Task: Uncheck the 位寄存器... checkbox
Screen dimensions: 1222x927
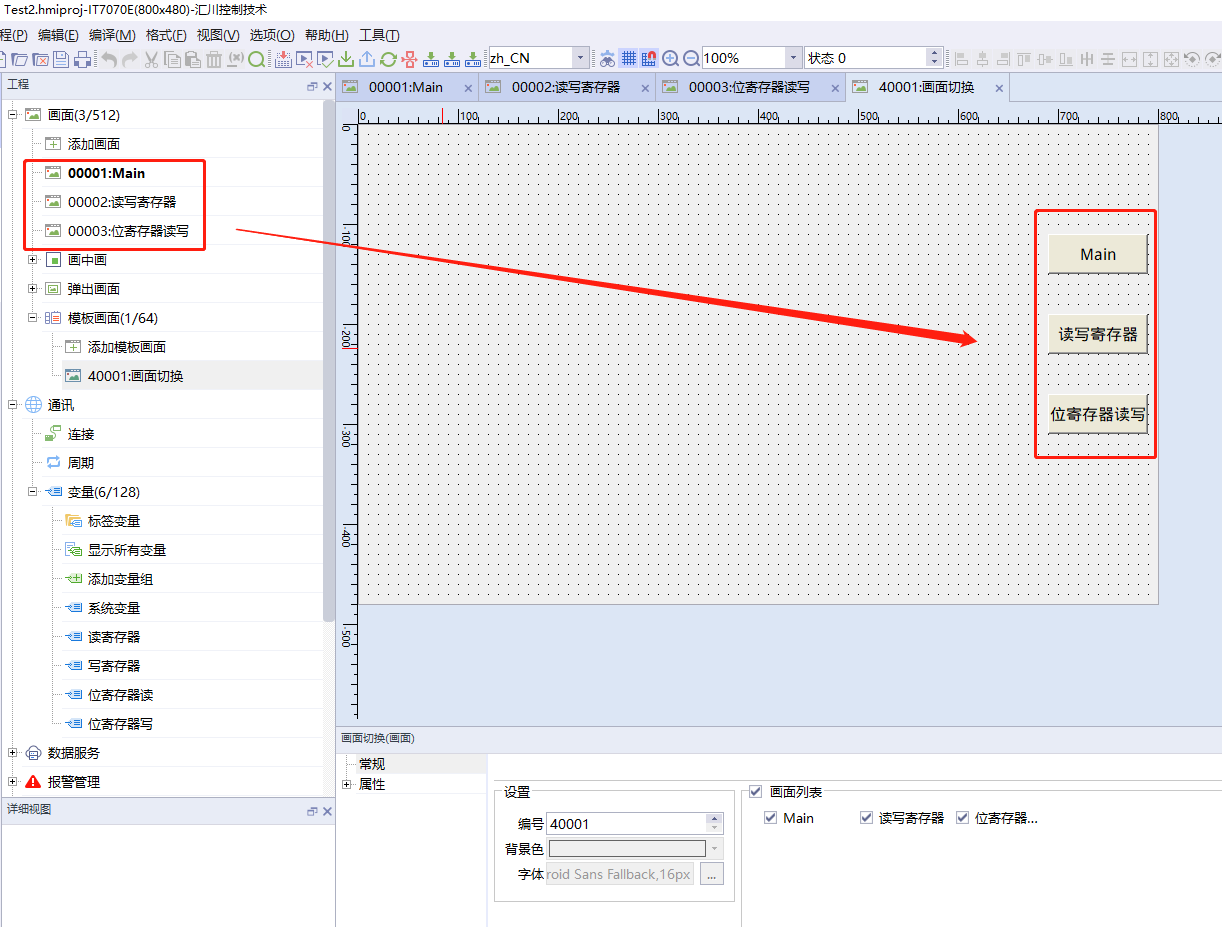Action: [x=962, y=818]
